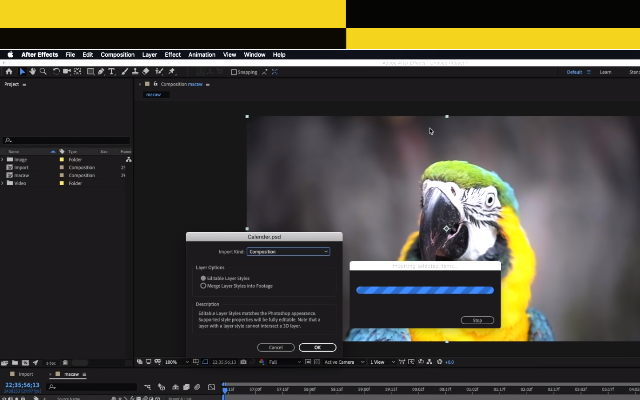Click the Home icon in toolbar
This screenshot has height=400, width=640.
coord(9,72)
